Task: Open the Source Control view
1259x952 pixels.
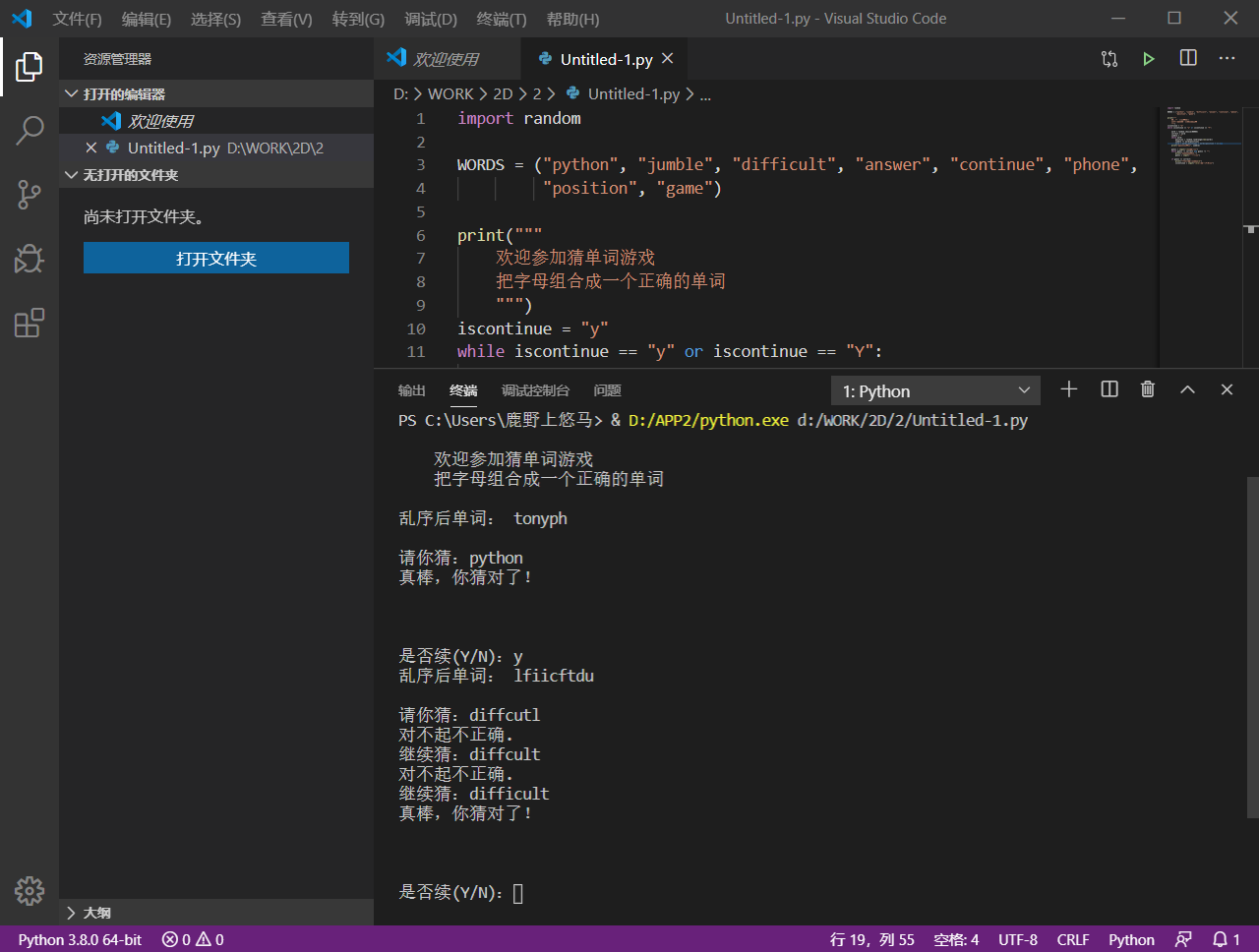Action: point(30,194)
